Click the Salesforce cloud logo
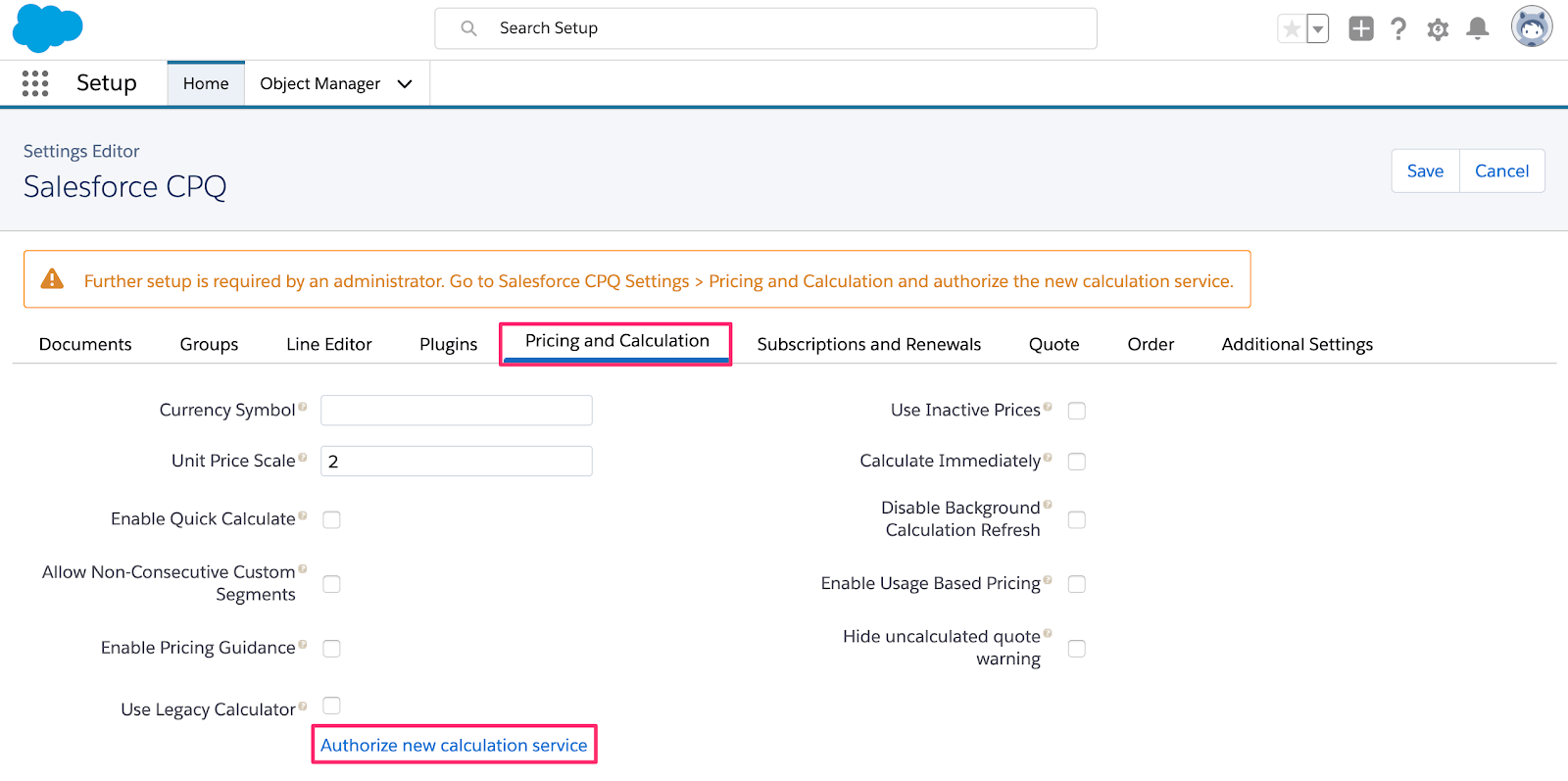1568x781 pixels. (47, 28)
